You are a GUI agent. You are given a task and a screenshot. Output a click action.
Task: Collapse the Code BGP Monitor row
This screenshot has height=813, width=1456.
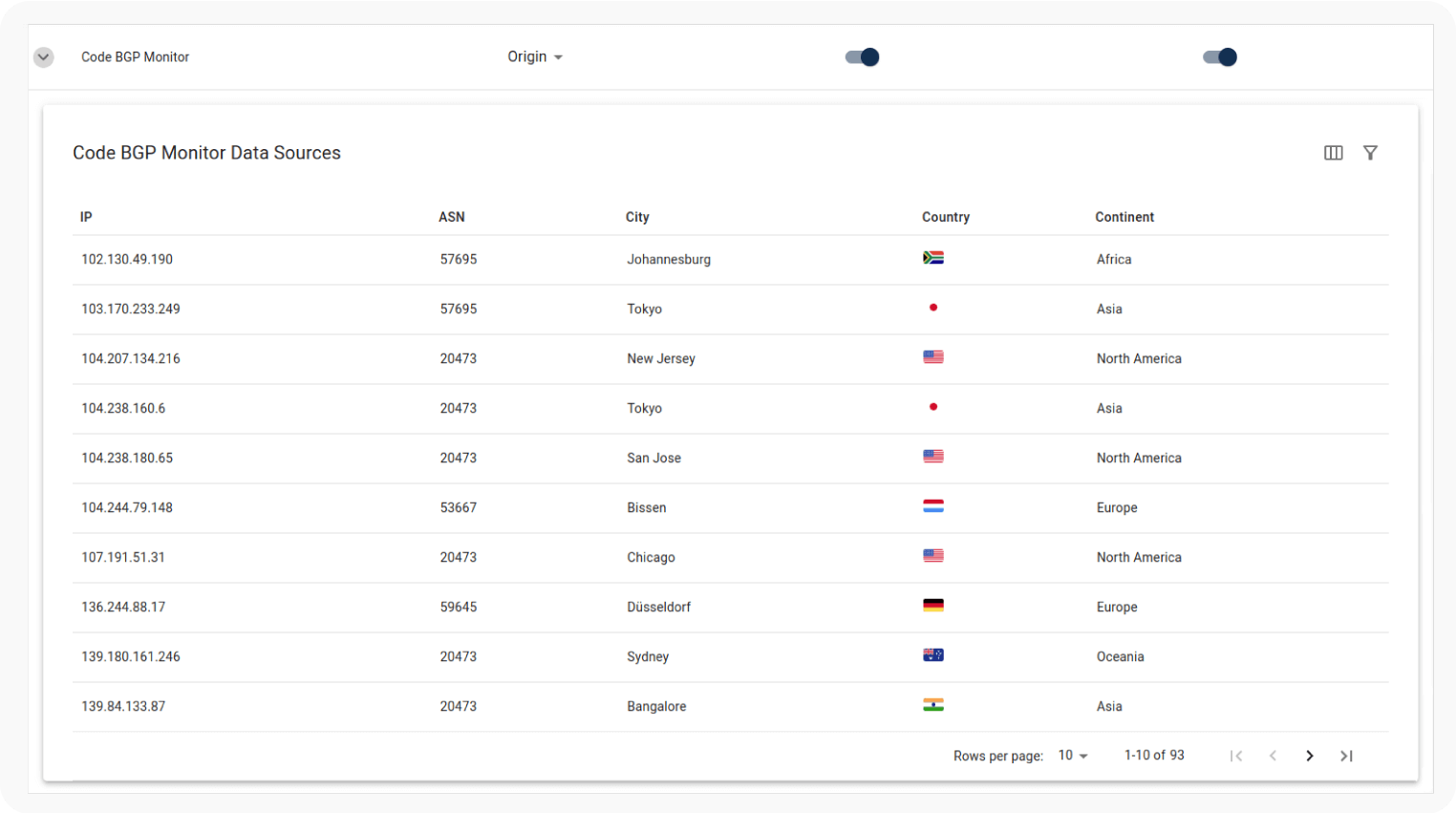(x=43, y=57)
